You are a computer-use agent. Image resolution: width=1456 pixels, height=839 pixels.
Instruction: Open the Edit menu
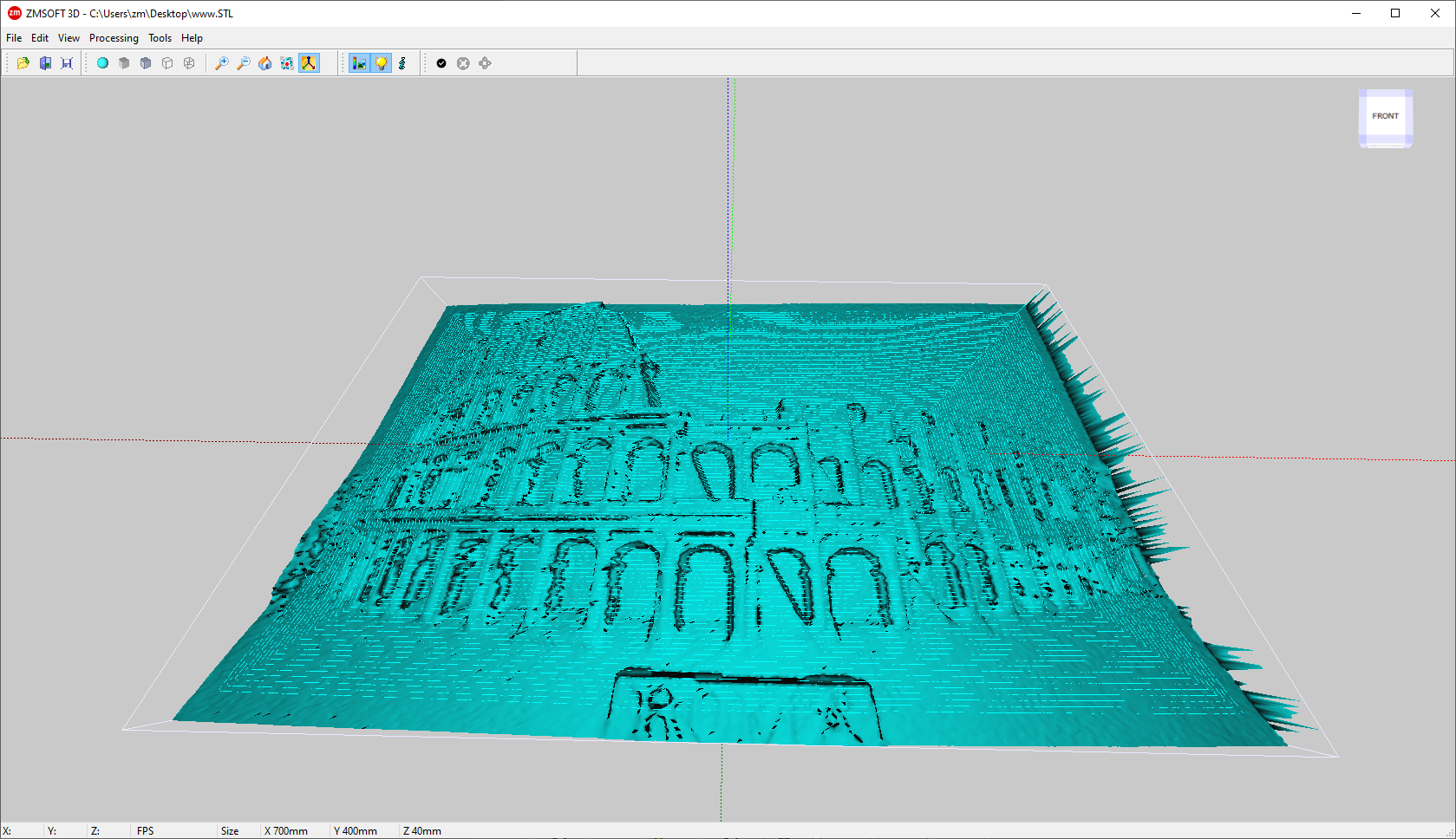pos(40,38)
